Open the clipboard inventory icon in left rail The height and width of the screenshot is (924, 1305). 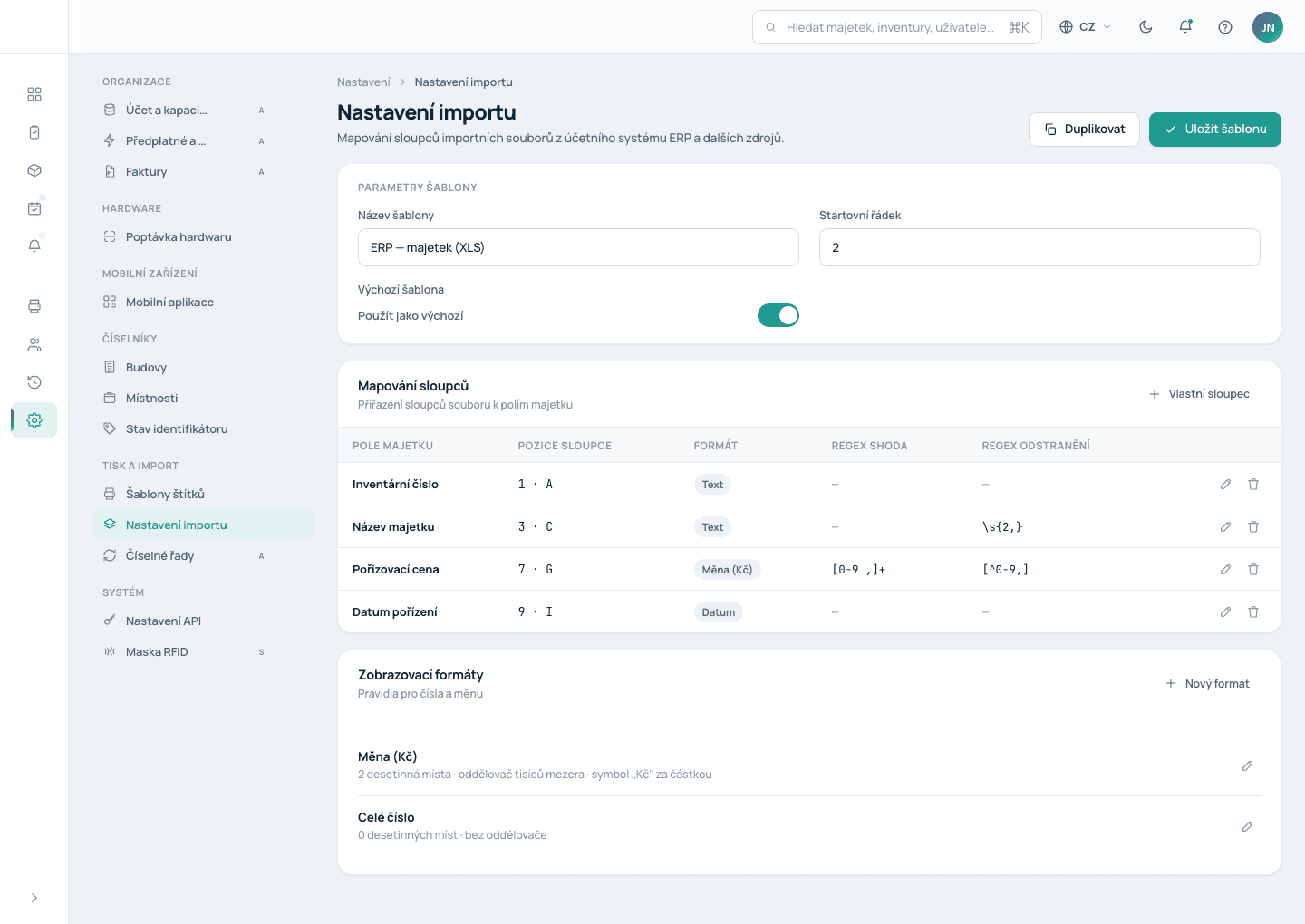point(34,132)
